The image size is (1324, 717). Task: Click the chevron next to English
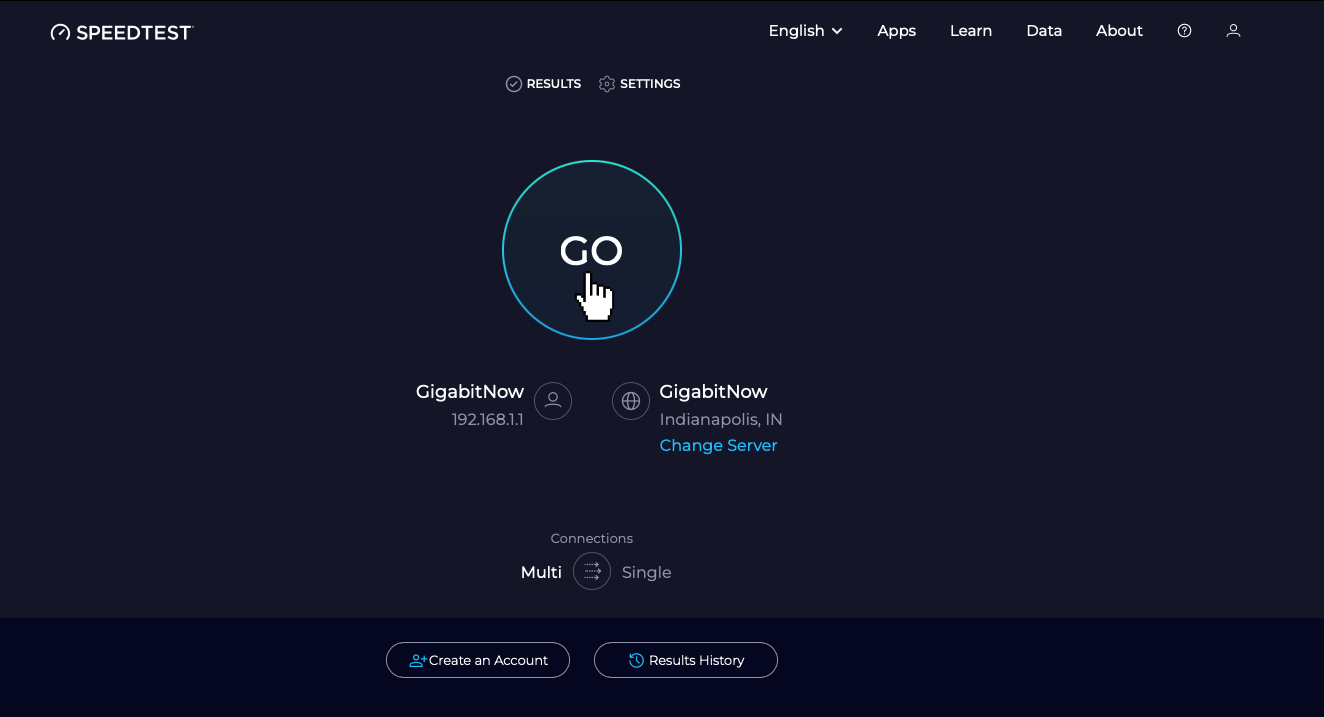[x=837, y=31]
